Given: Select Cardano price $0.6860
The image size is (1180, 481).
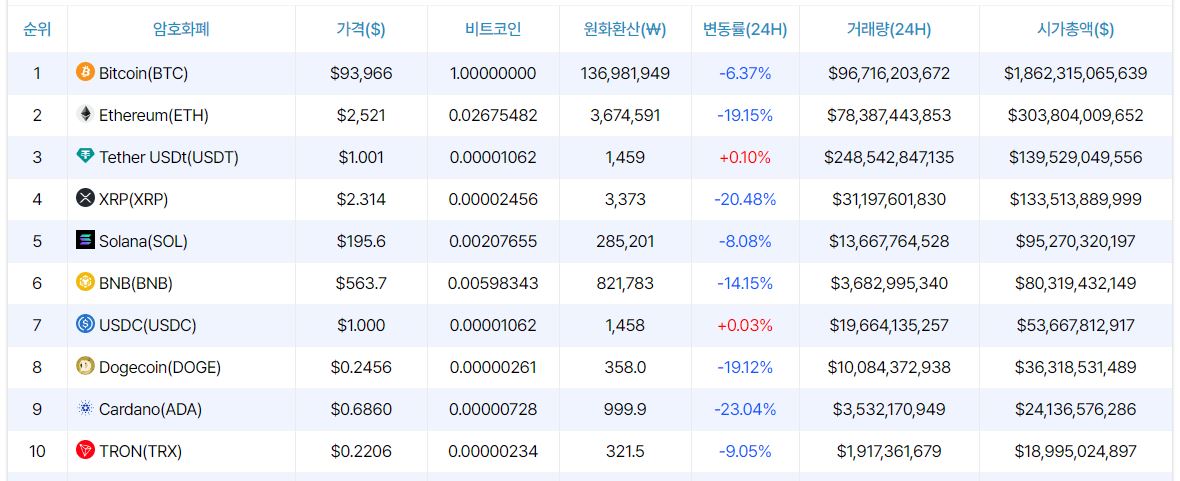Looking at the screenshot, I should pyautogui.click(x=361, y=410).
